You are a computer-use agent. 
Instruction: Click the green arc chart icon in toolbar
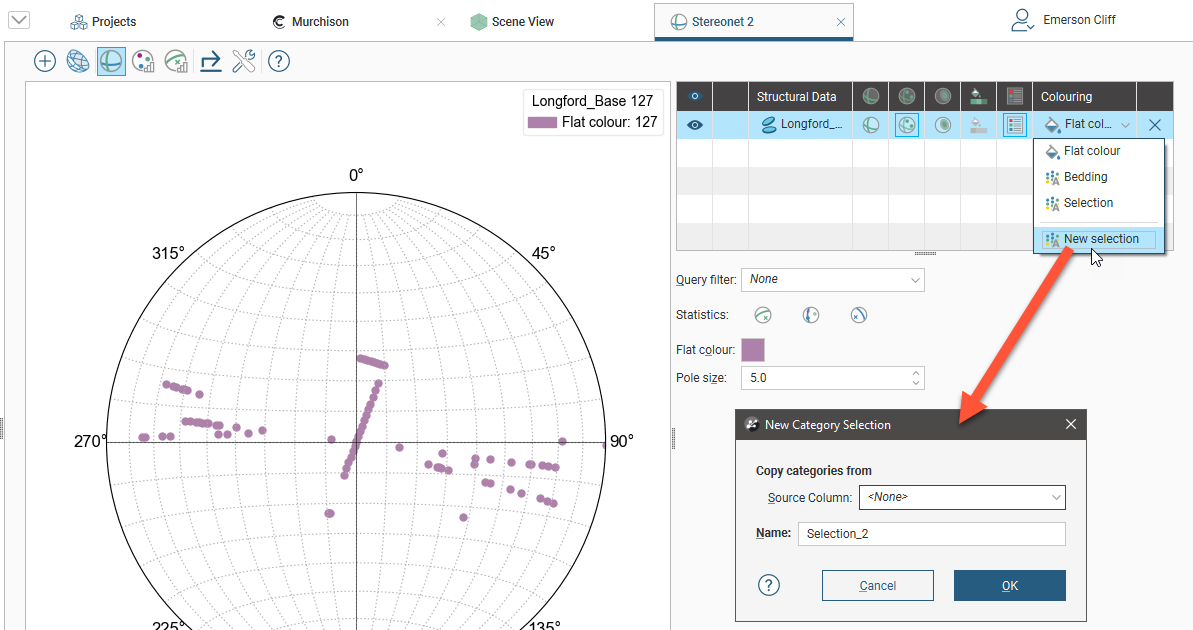pyautogui.click(x=177, y=62)
